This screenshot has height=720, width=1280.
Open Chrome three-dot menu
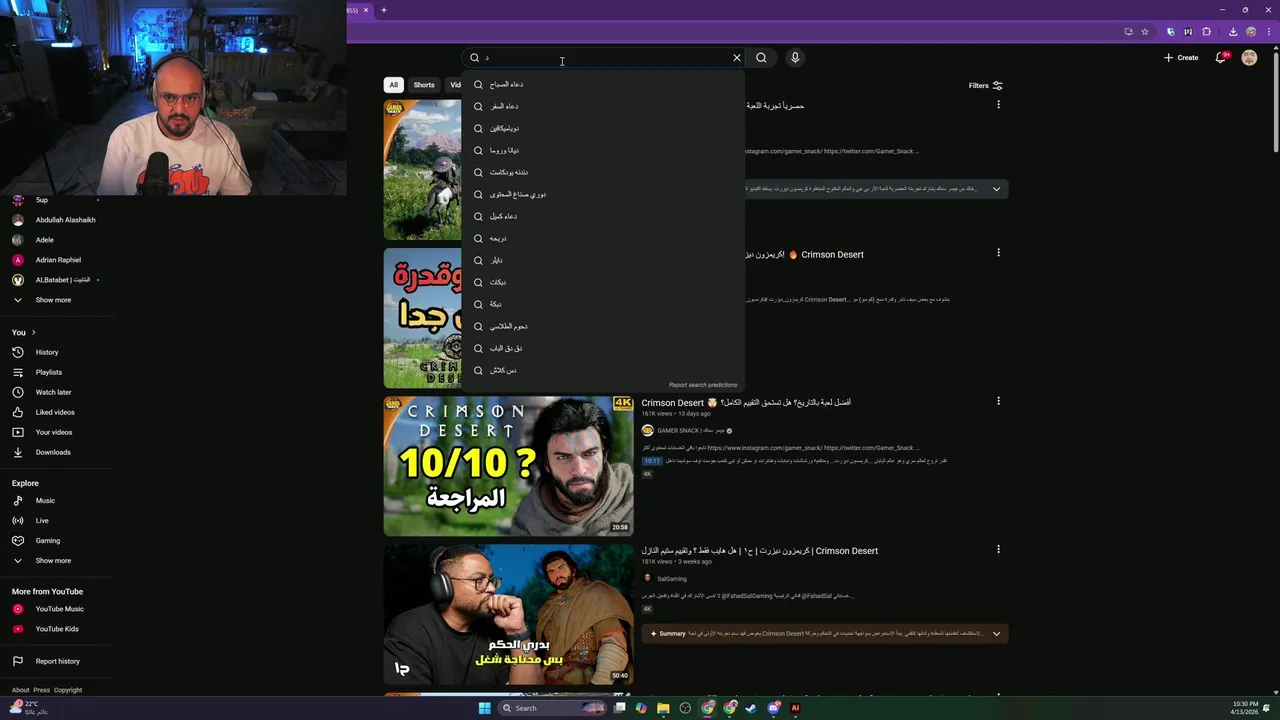point(1268,32)
